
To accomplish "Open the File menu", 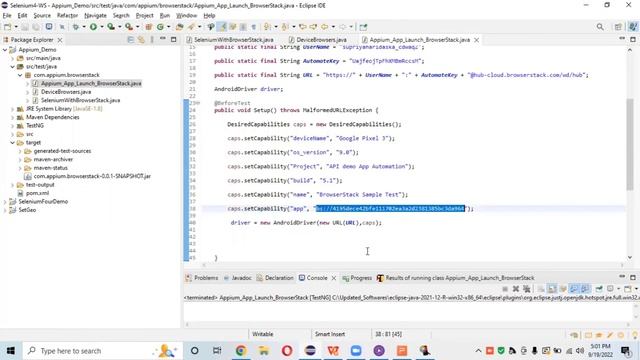I will [7, 16].
